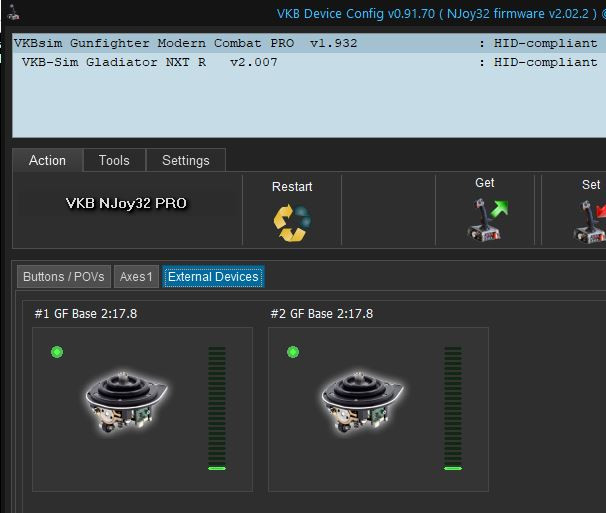The height and width of the screenshot is (513, 606).
Task: Select VKB-Sim Gladiator NXT R device
Action: (309, 62)
